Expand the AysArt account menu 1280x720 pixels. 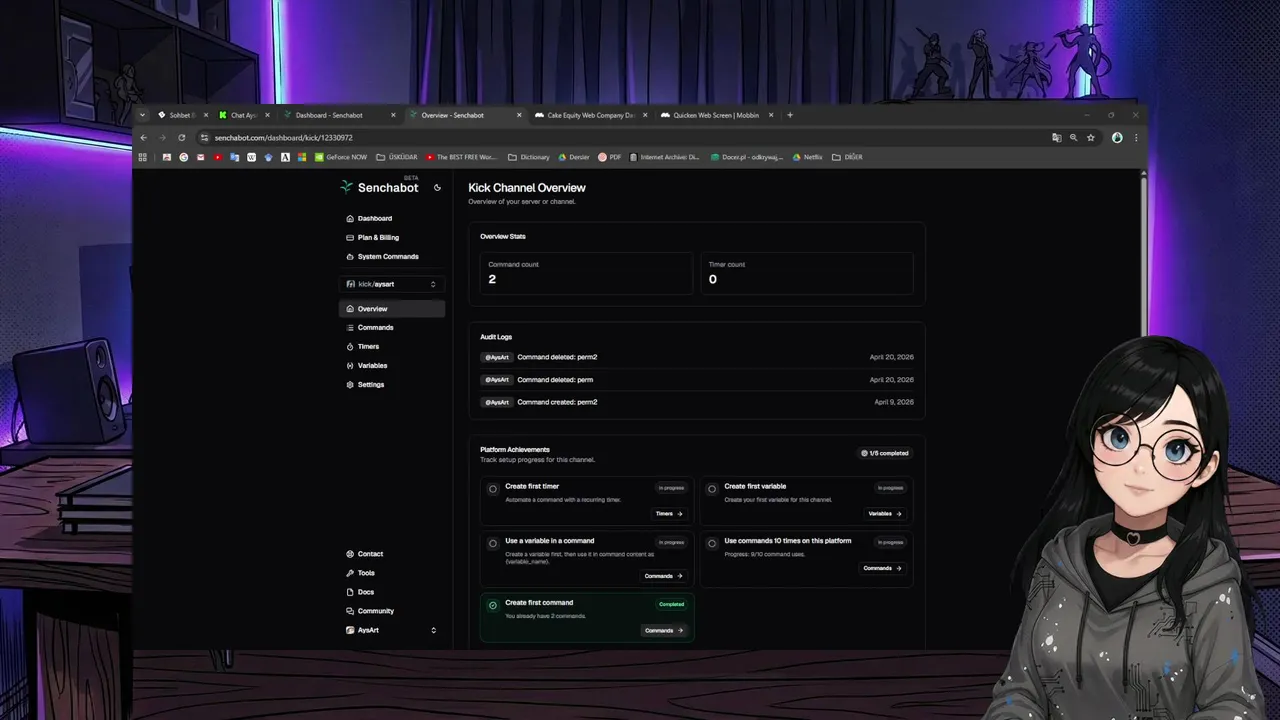coord(392,630)
